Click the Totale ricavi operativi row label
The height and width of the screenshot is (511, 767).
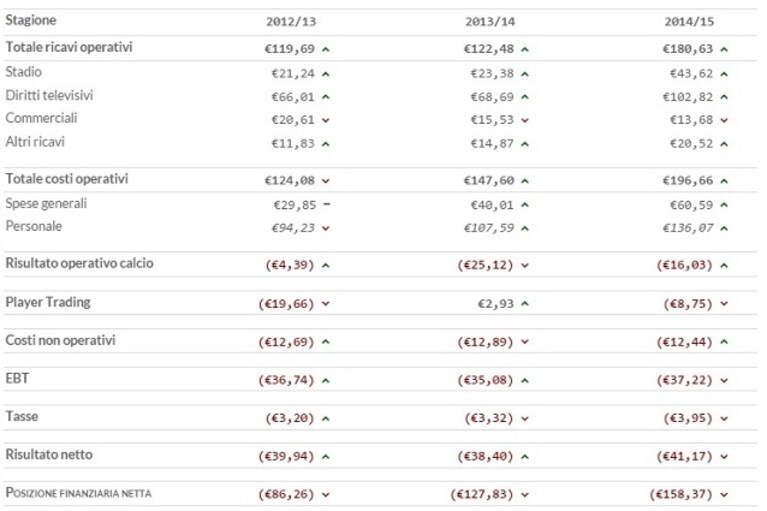[68, 47]
